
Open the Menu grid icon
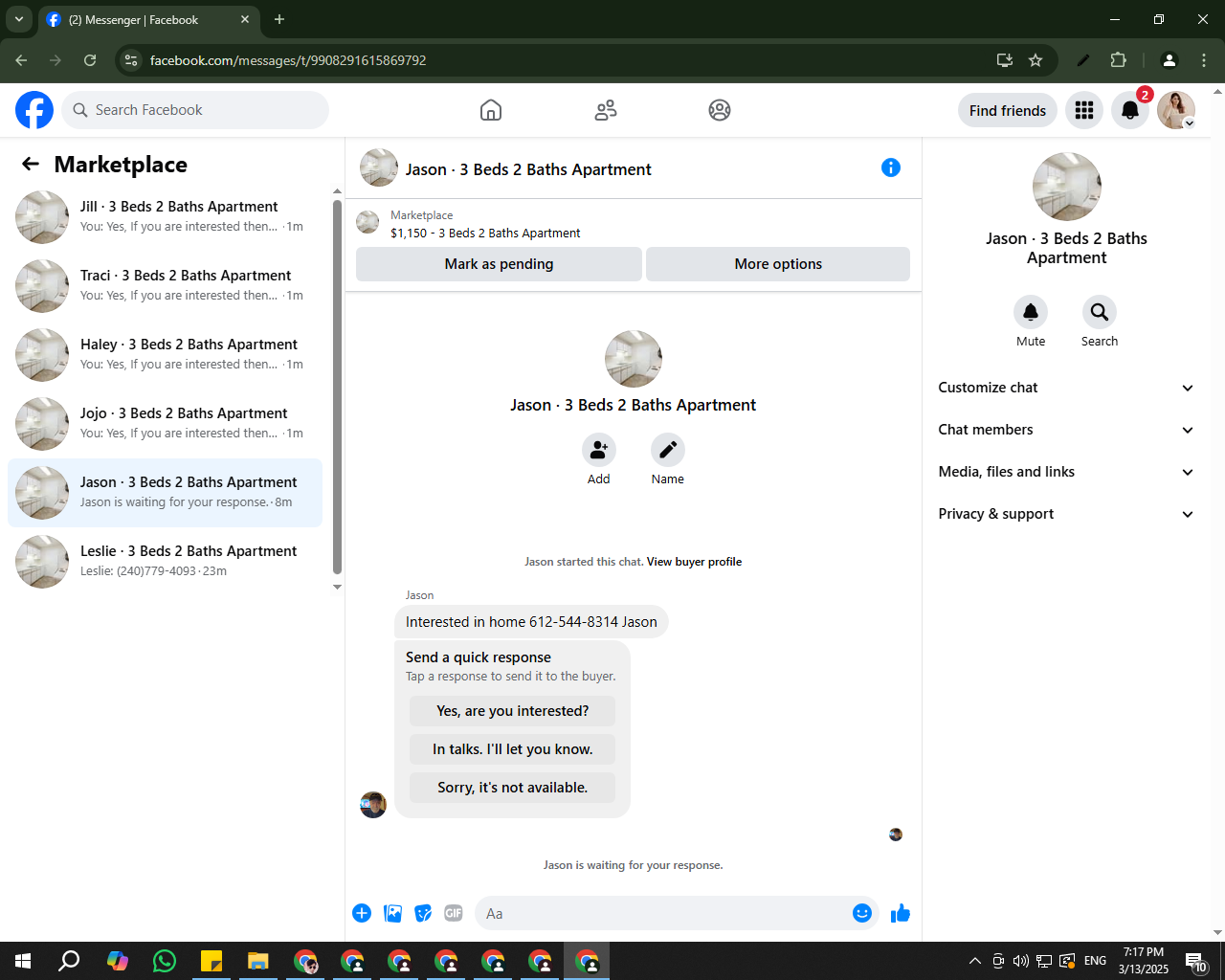coord(1084,110)
